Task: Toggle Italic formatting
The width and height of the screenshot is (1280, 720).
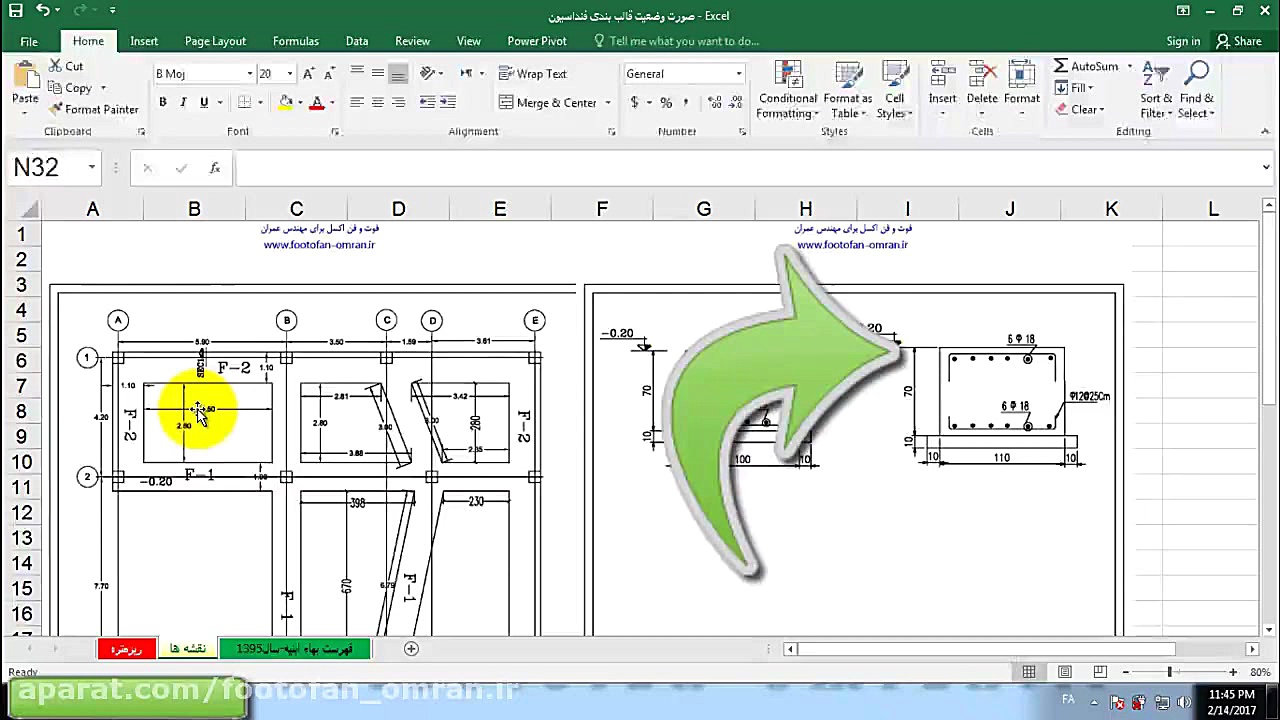Action: [x=183, y=103]
